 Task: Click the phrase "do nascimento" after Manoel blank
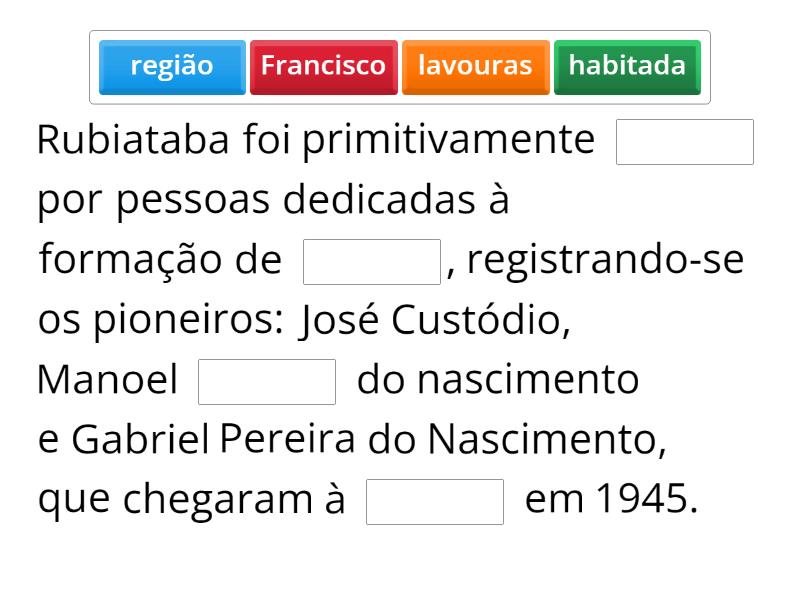[x=498, y=381]
